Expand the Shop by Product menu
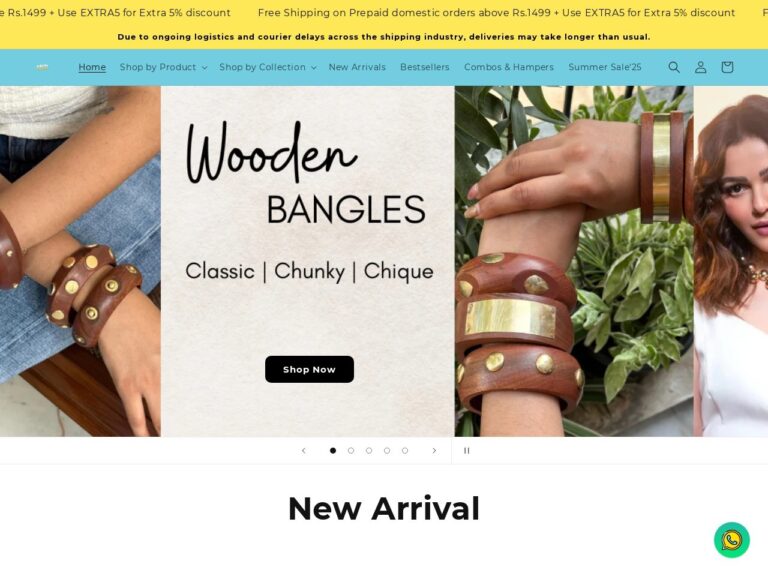Viewport: 768px width, 576px height. pos(164,67)
